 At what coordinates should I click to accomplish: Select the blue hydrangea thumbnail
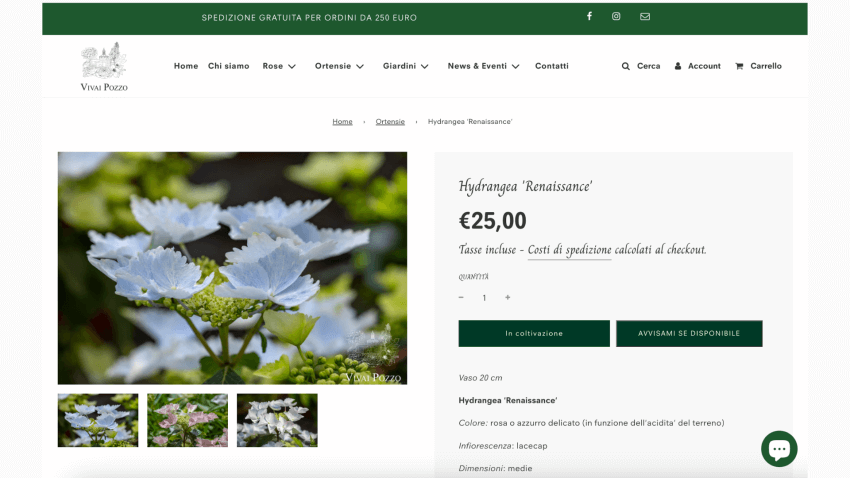point(98,420)
